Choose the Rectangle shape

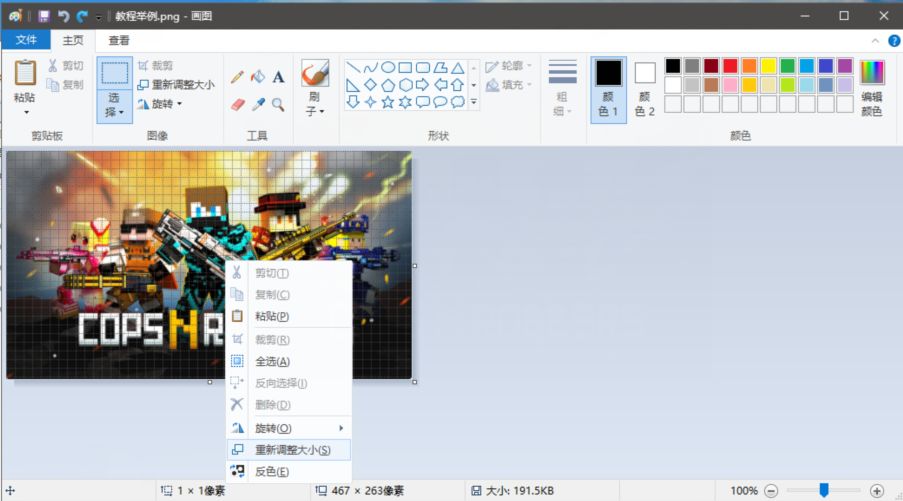pos(405,67)
